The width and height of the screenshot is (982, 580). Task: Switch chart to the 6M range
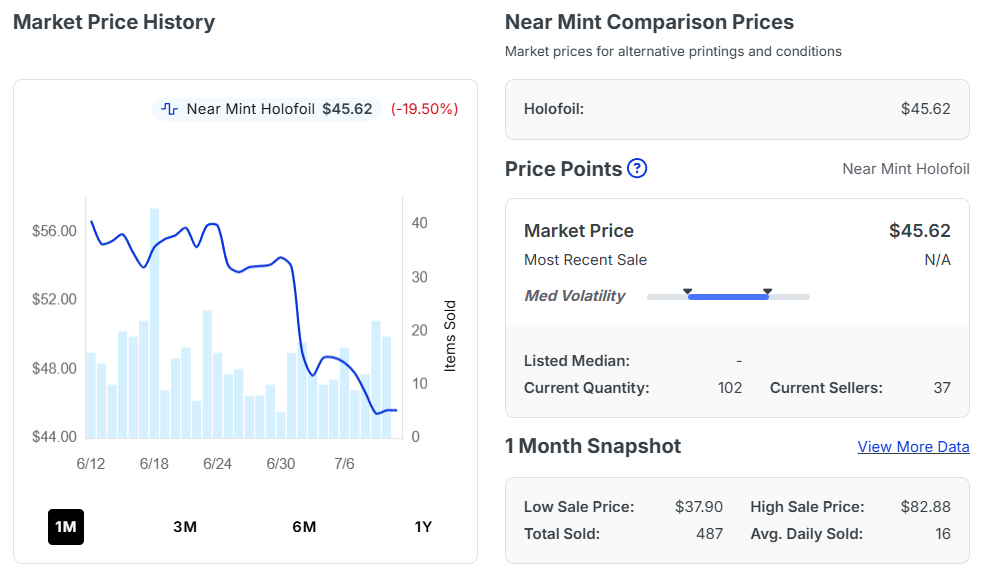coord(304,527)
